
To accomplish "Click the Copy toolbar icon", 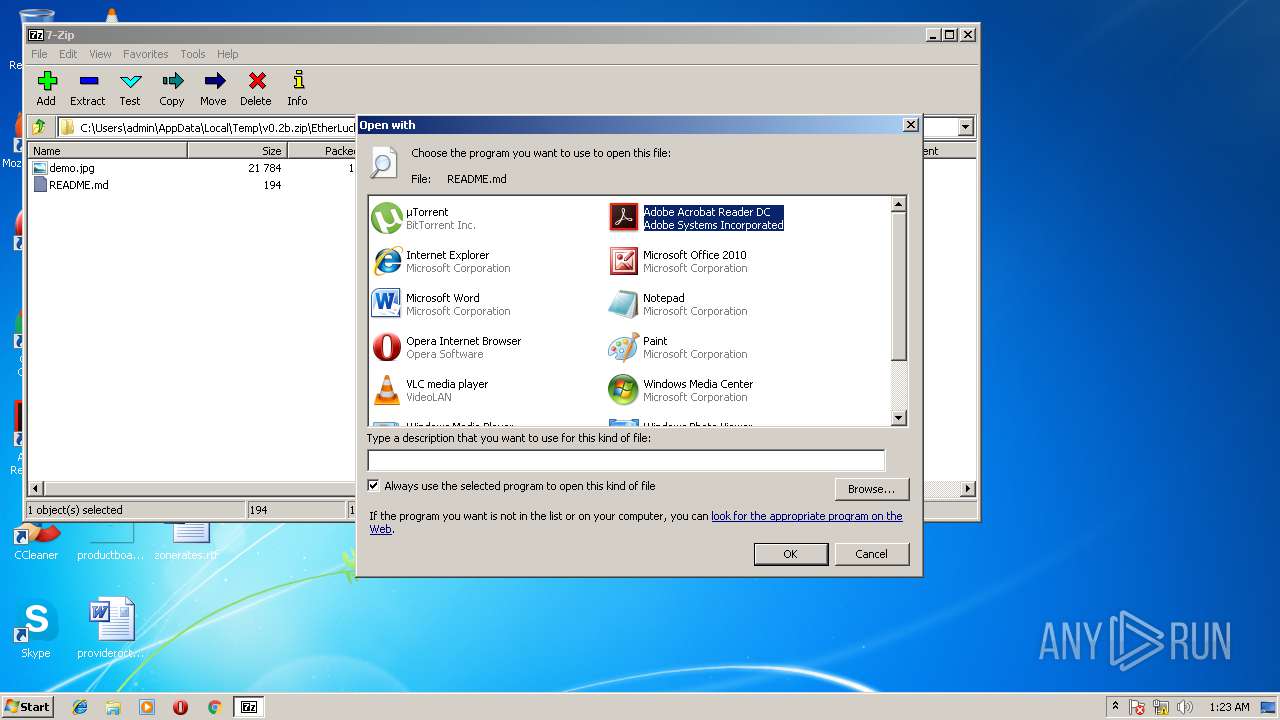I will [172, 88].
